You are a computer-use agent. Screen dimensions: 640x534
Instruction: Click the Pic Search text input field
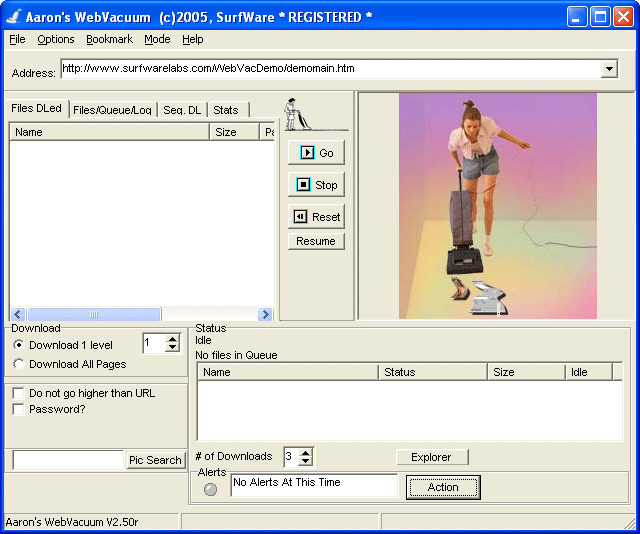[x=68, y=460]
